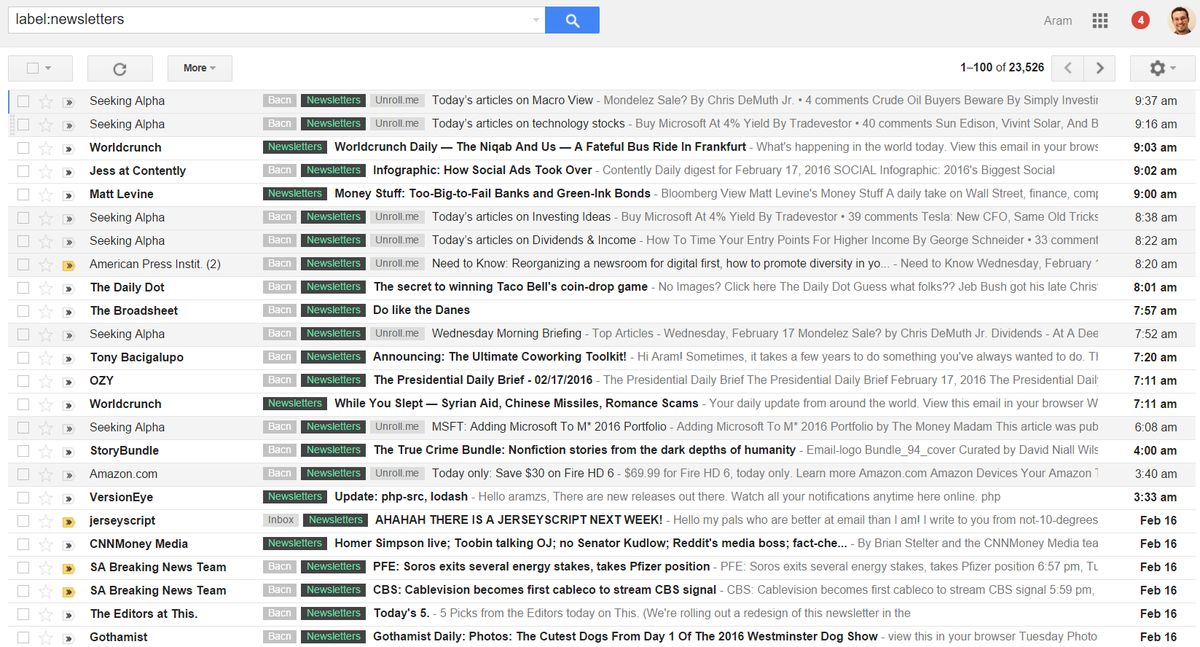Check the Gothamist email checkbox

23,637
